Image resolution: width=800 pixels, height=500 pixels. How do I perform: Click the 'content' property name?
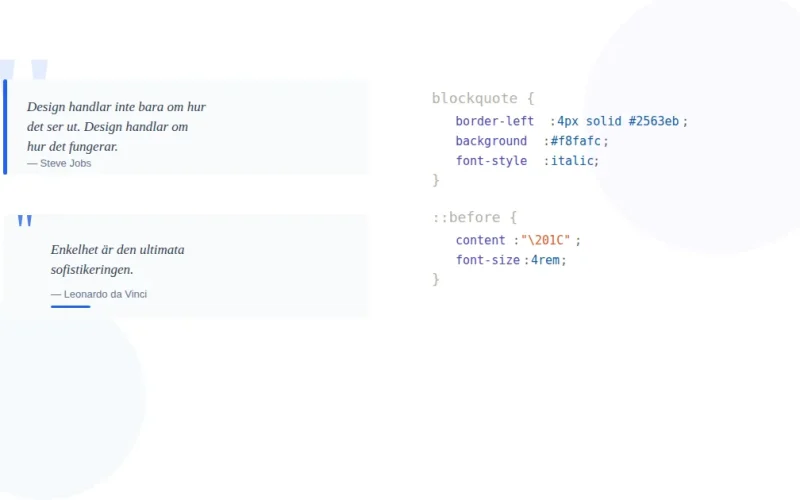pyautogui.click(x=480, y=240)
